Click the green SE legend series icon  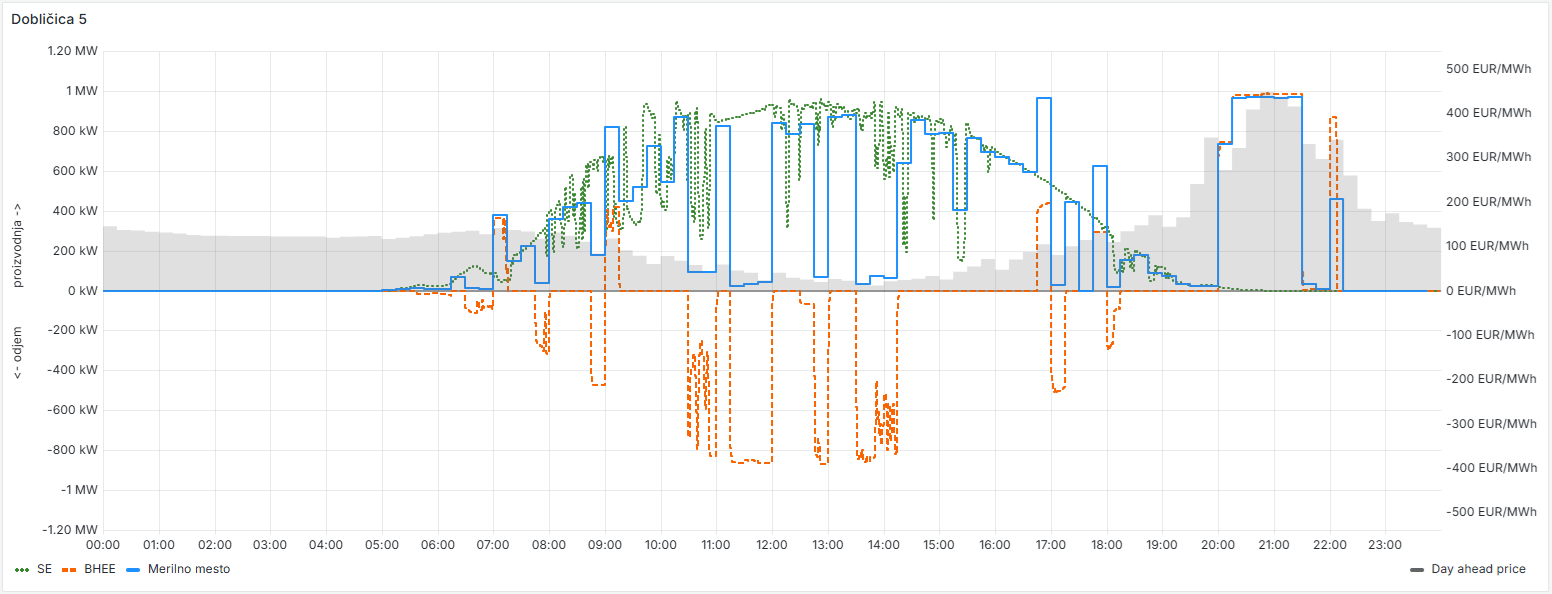click(22, 569)
